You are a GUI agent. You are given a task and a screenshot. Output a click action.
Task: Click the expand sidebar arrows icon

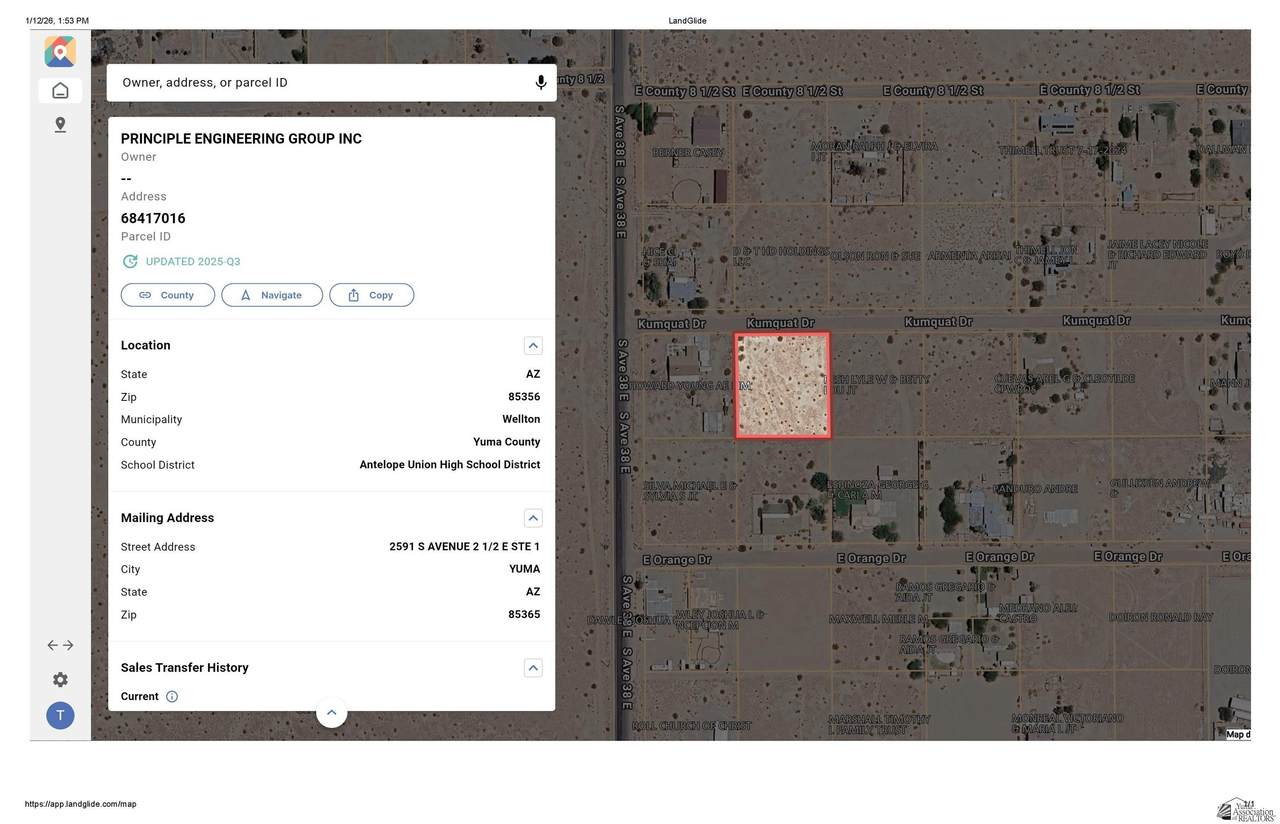point(60,645)
